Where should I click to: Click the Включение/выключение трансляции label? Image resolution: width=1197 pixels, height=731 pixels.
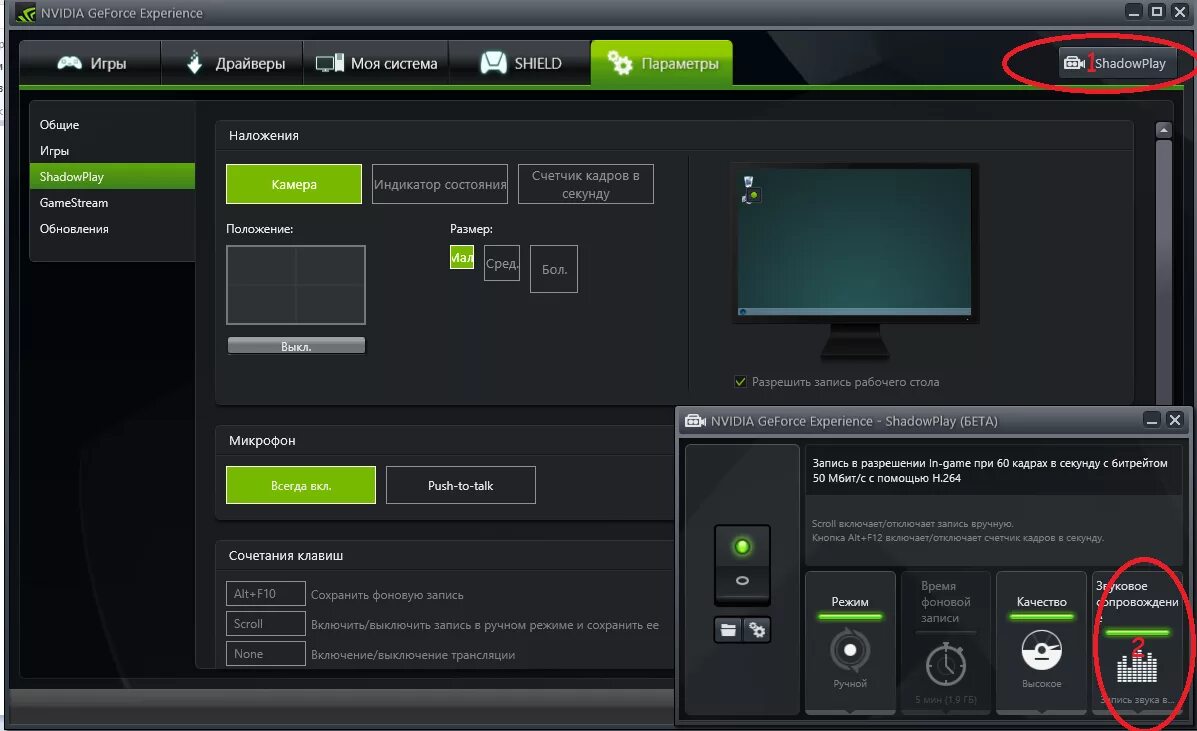pos(413,655)
